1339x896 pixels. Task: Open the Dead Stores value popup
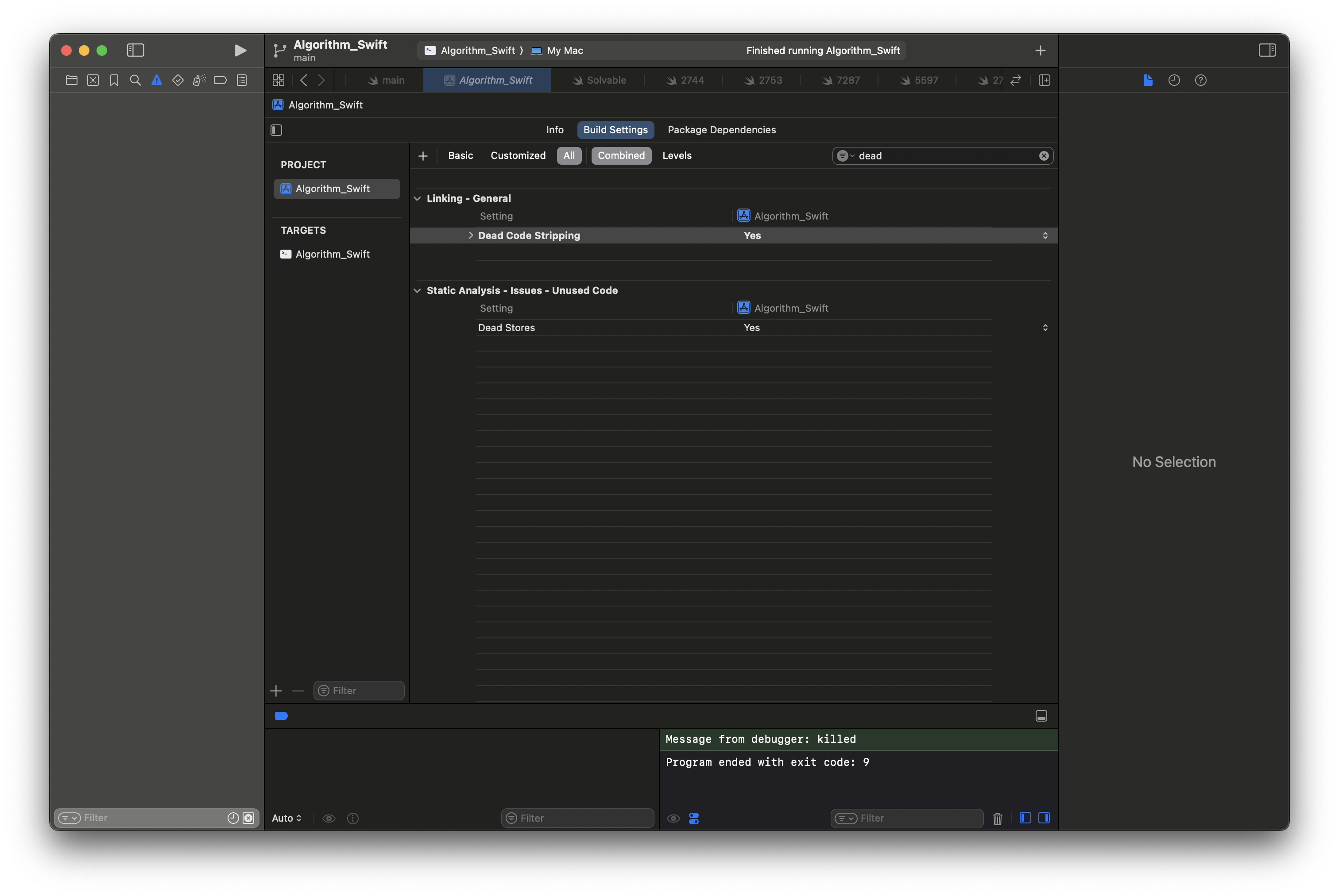[1045, 328]
